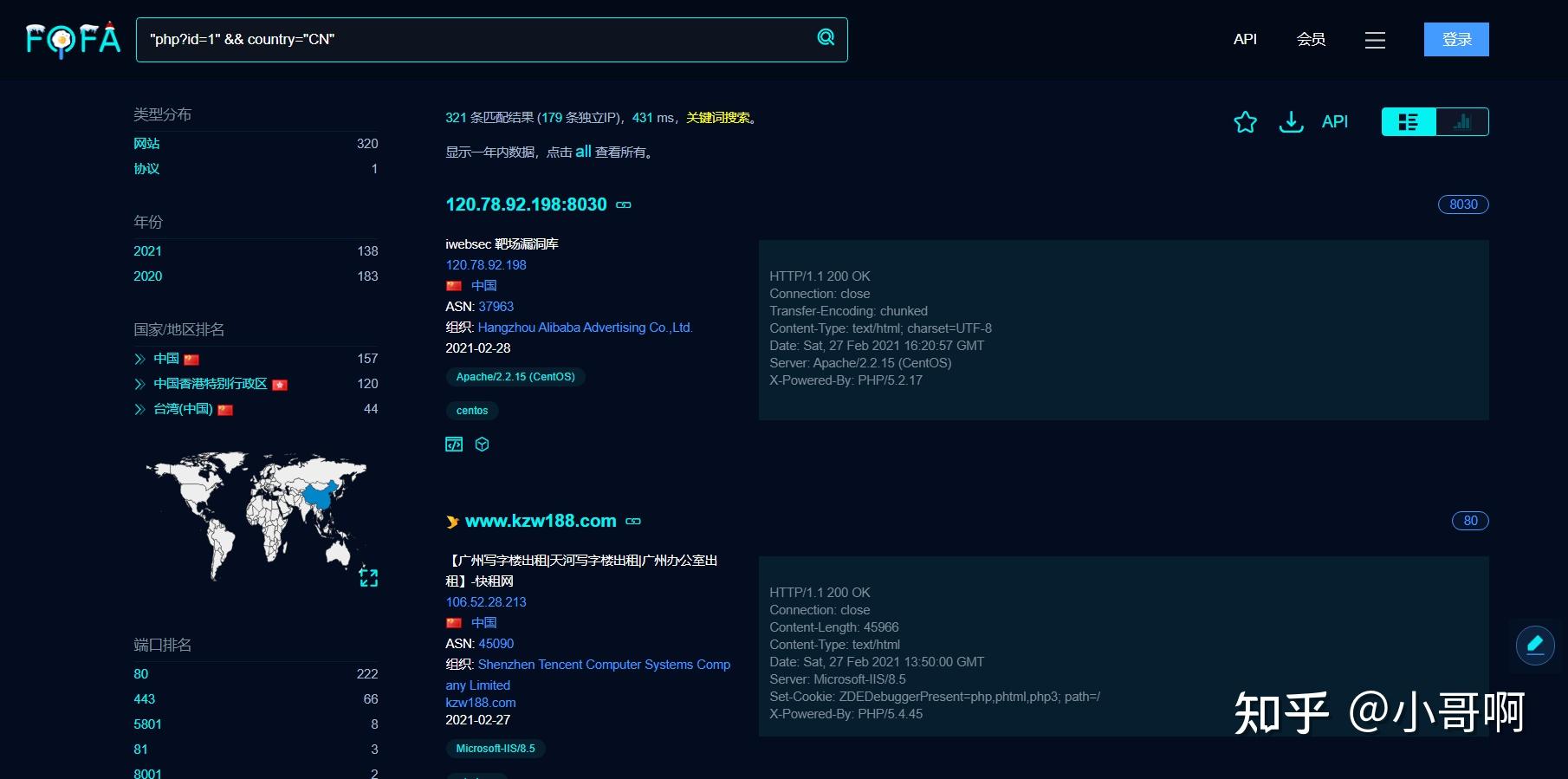Open result 120.78.92.198:8030

click(x=526, y=204)
